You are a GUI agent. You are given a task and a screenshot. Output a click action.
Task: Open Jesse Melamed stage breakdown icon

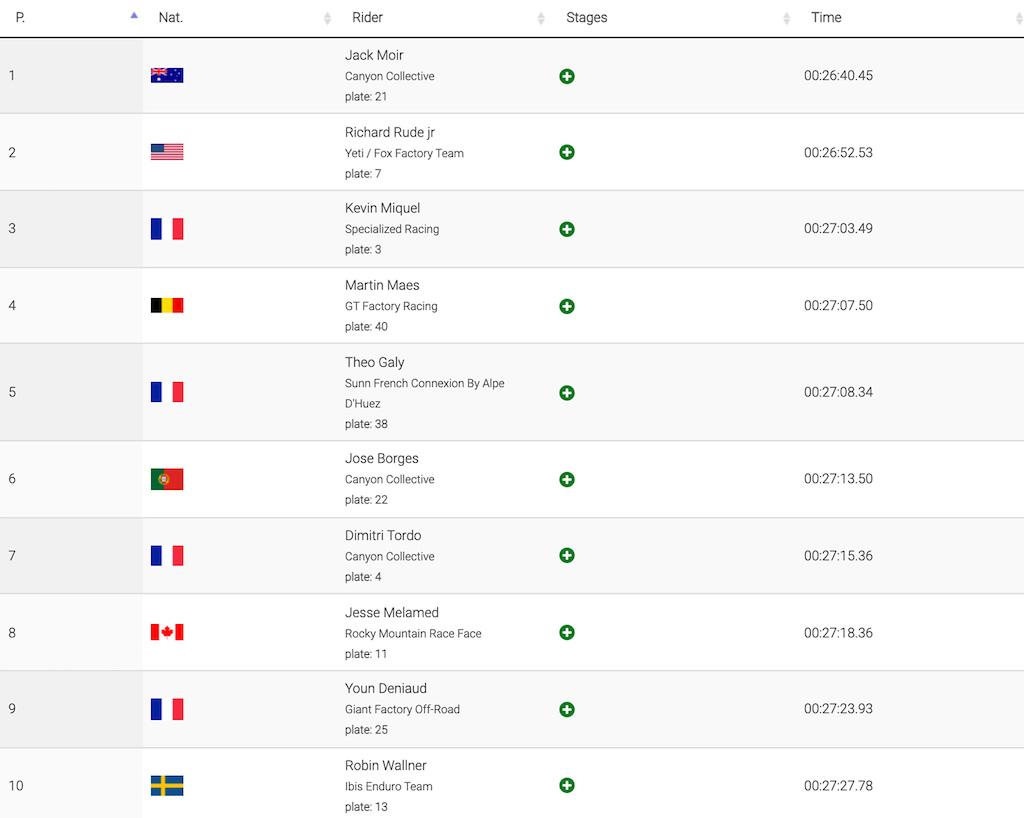pyautogui.click(x=567, y=633)
